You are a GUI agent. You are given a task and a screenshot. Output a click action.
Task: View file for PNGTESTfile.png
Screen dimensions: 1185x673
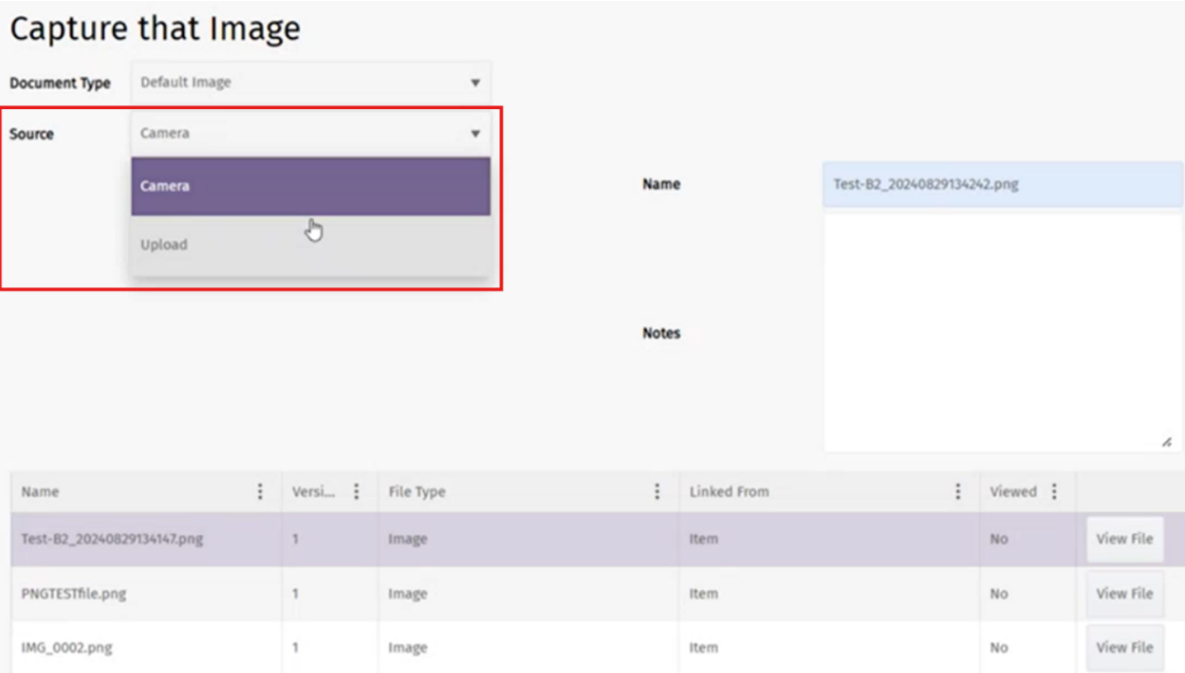[1125, 594]
